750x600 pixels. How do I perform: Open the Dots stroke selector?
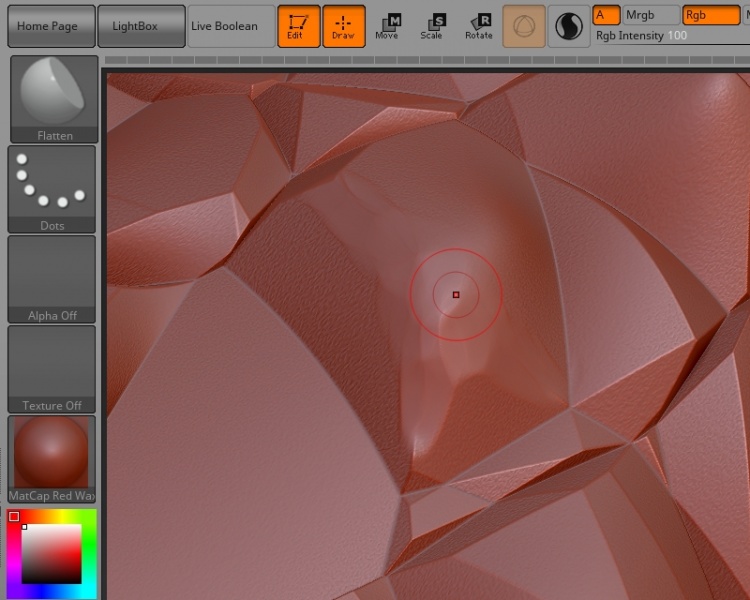(52, 189)
